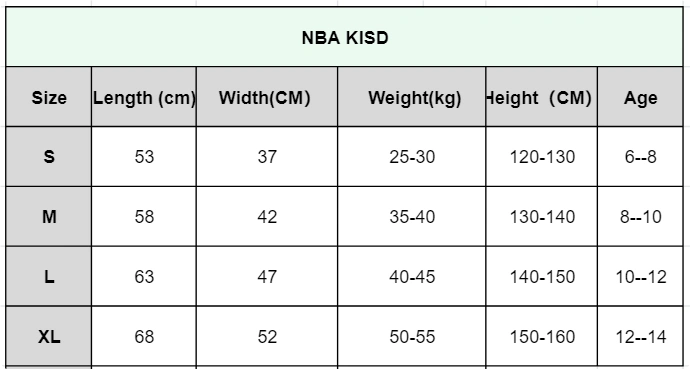Image resolution: width=690 pixels, height=369 pixels.
Task: Select the M size row label
Action: (x=49, y=216)
